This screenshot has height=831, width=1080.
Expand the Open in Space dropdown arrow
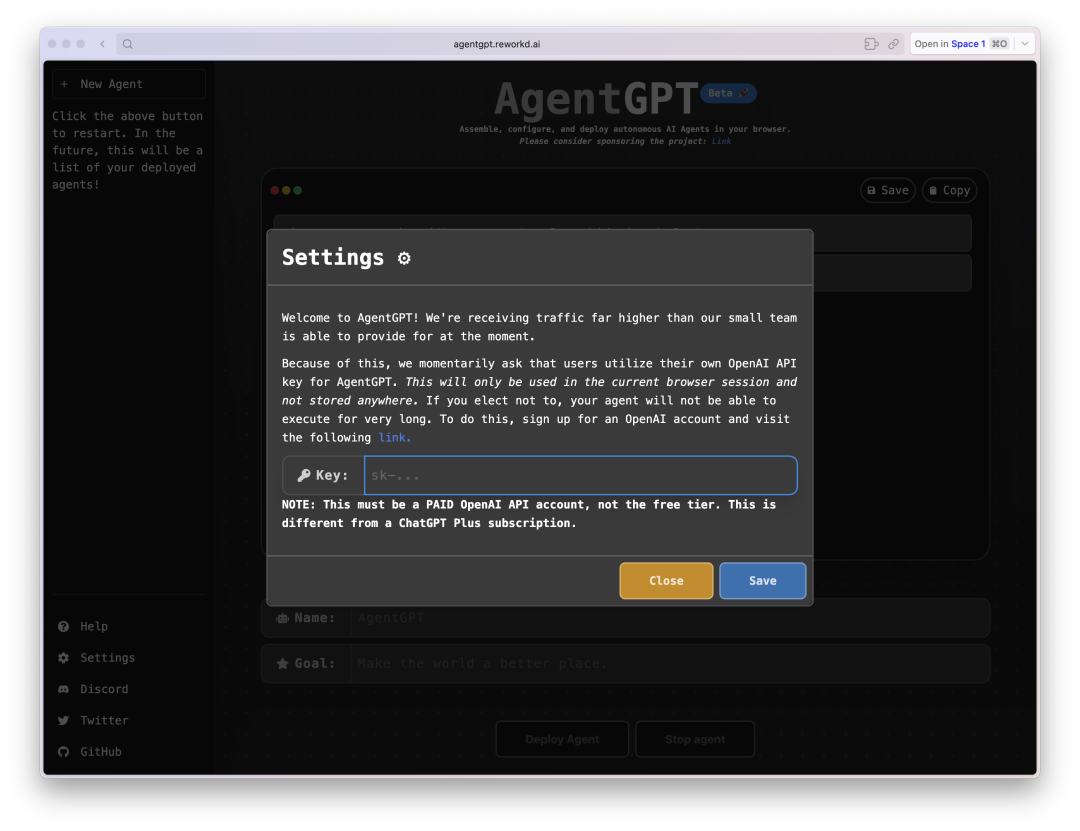click(x=1024, y=44)
